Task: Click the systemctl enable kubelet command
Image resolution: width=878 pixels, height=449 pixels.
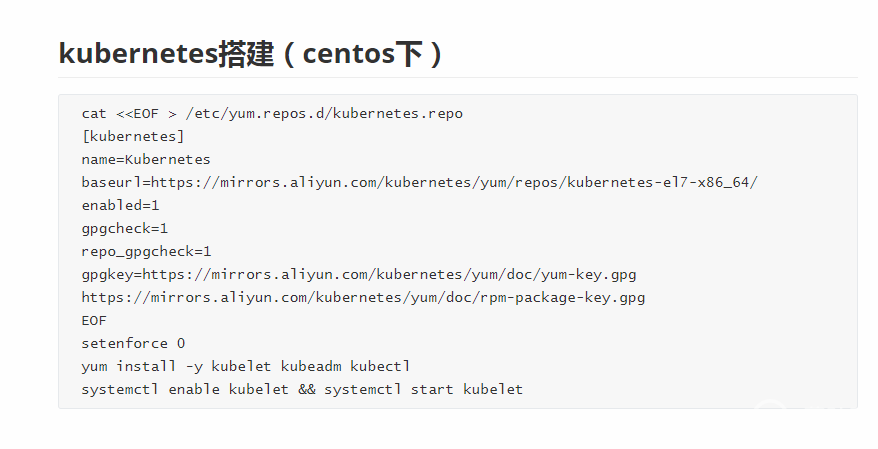Action: pos(185,389)
